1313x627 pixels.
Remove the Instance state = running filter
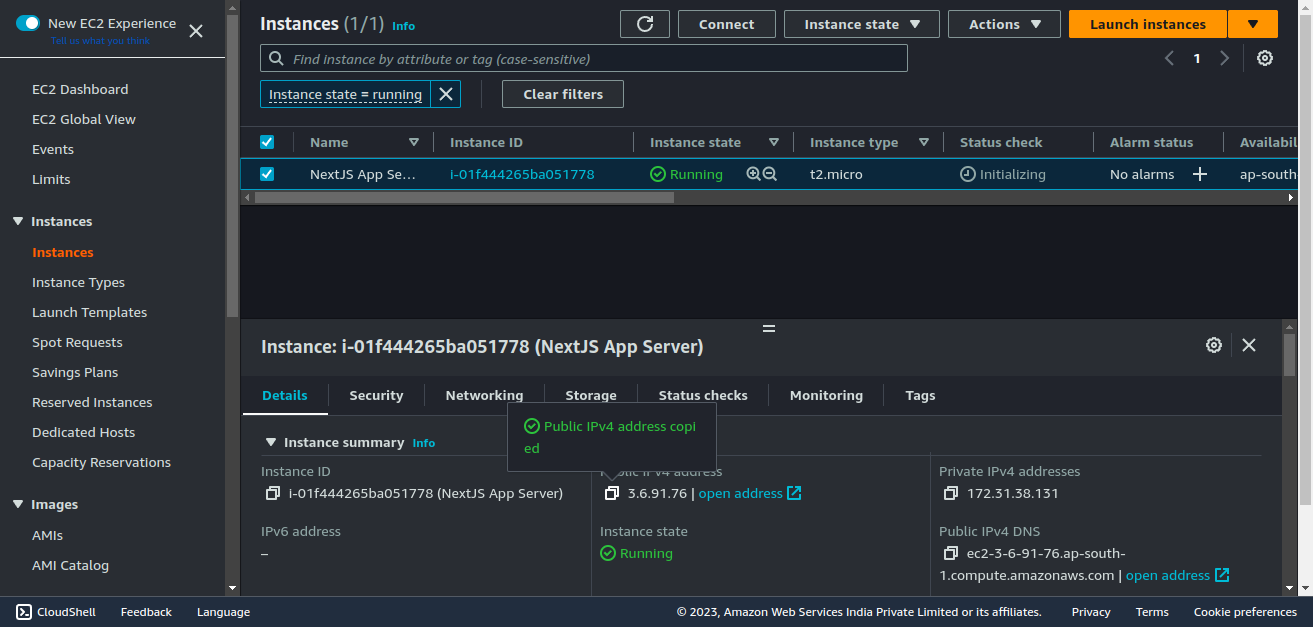click(446, 94)
